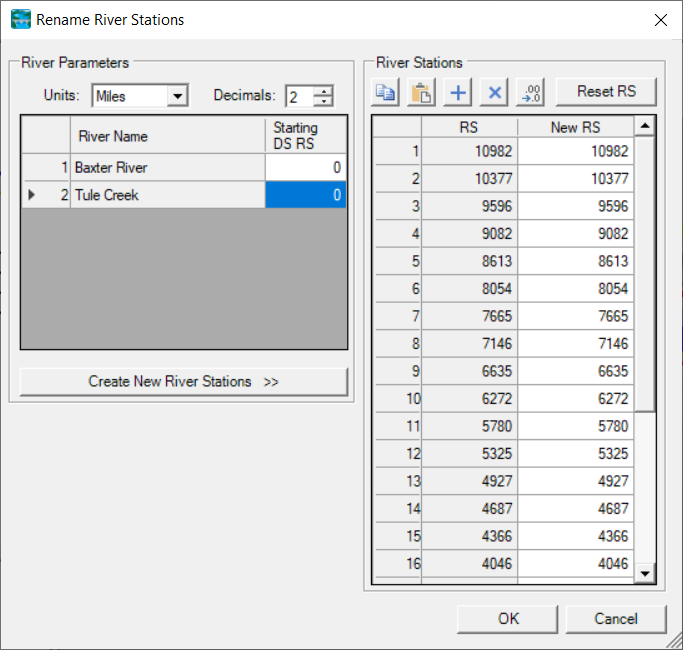Viewport: 683px width, 650px height.
Task: Click the New RS column header
Action: tap(575, 127)
